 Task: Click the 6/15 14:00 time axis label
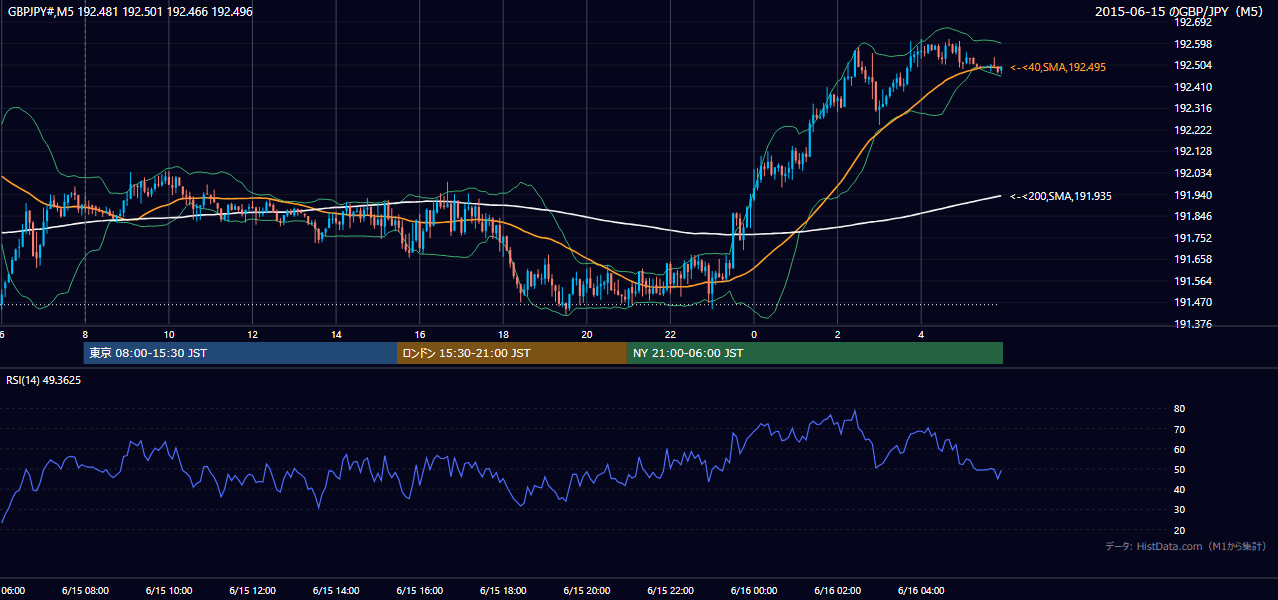(335, 591)
